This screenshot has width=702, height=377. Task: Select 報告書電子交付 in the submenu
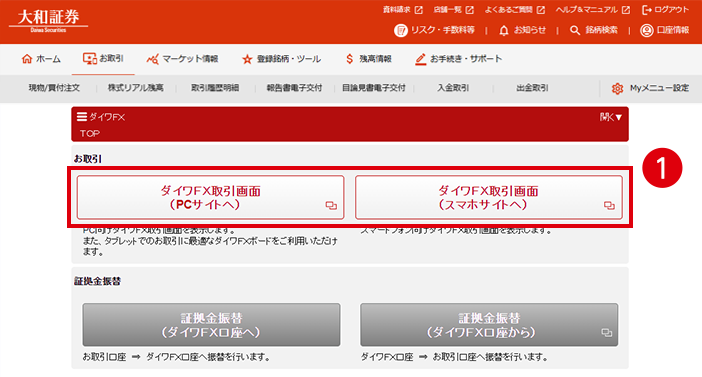tap(294, 88)
